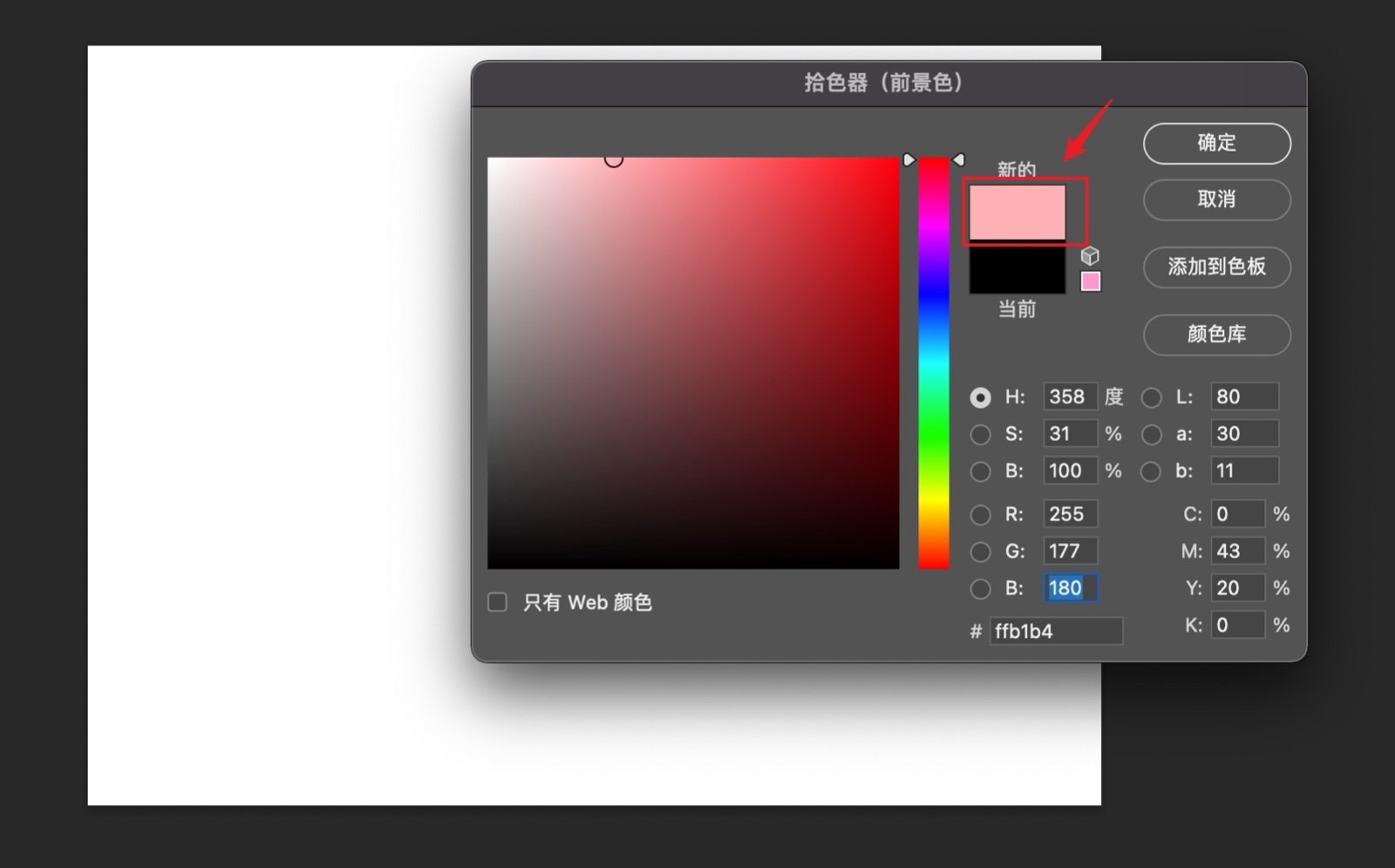Click the 取消 button to cancel
Screen dimensions: 1395x868
tap(1216, 200)
